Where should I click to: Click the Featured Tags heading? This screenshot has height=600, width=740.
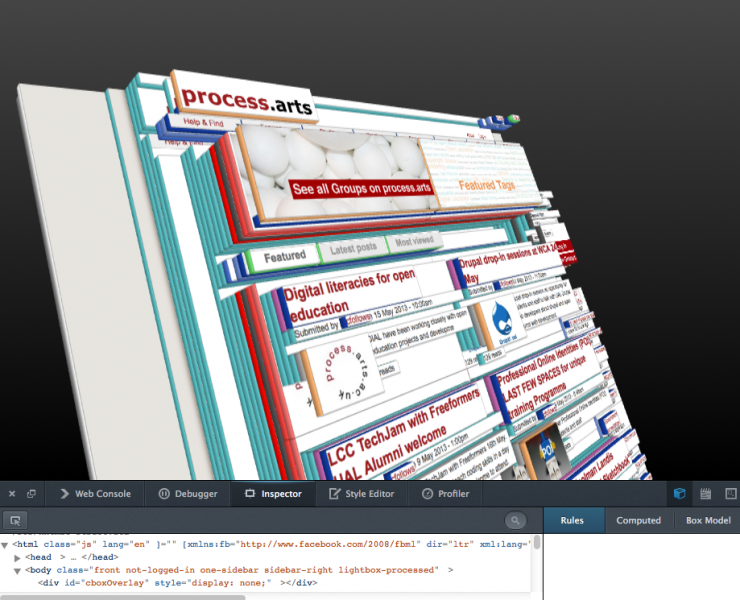coord(486,185)
